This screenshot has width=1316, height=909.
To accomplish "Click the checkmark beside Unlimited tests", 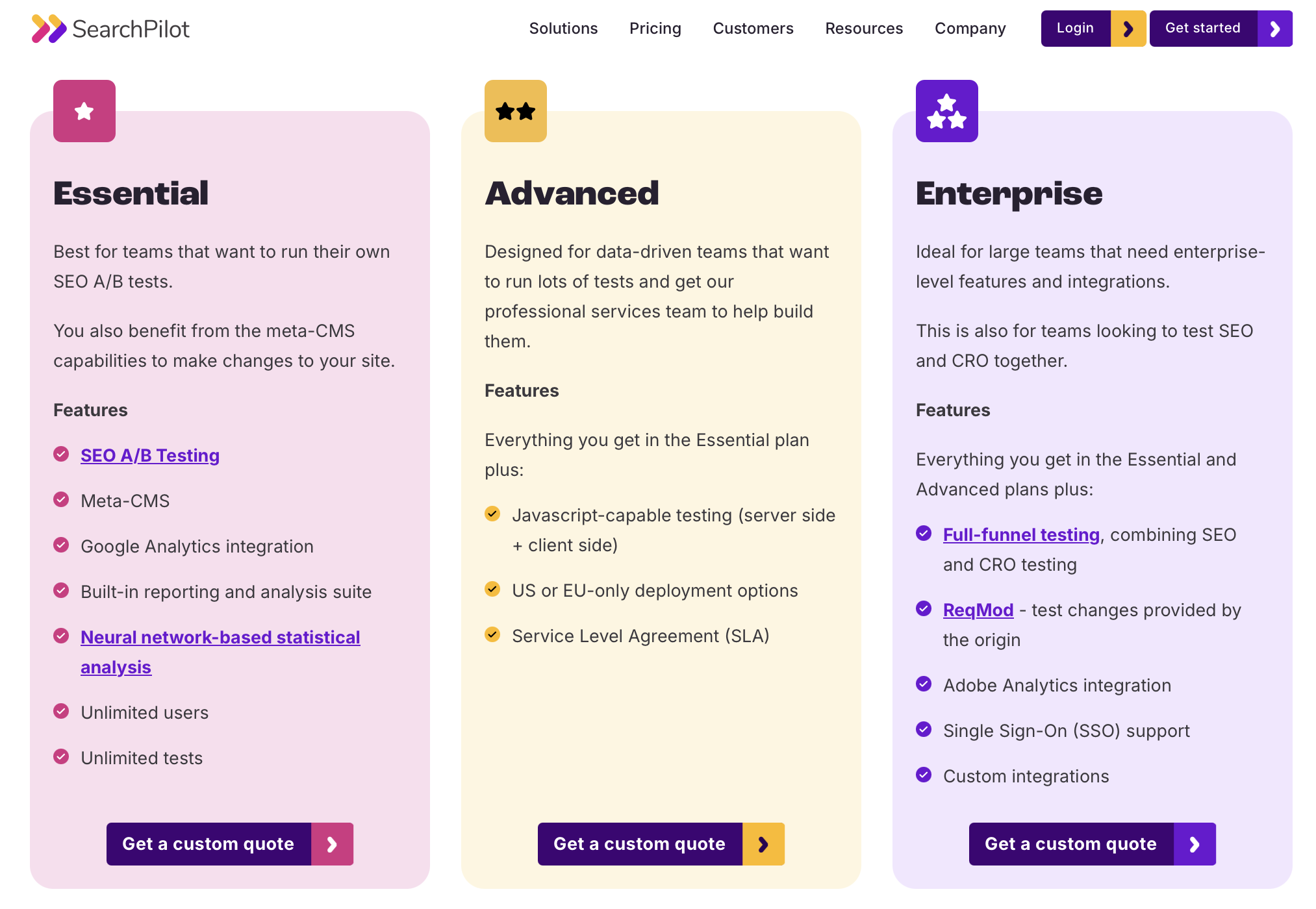I will (61, 756).
